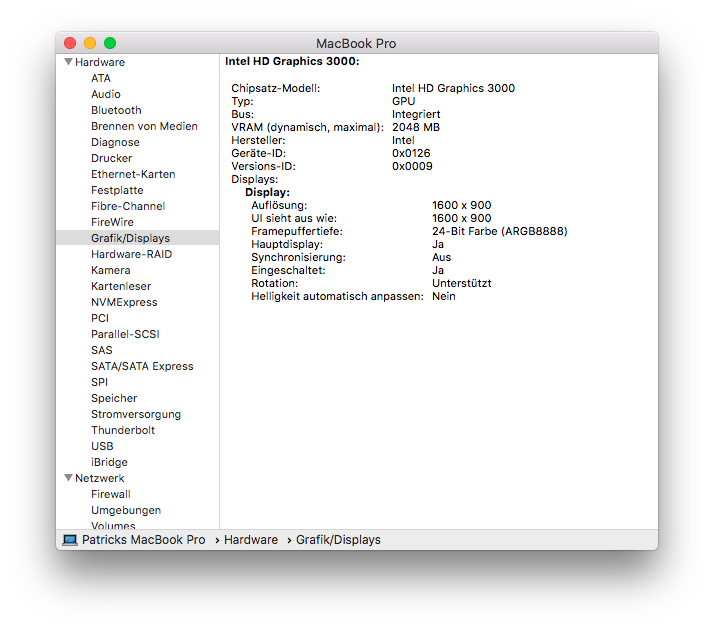Open FireWire in the sidebar

(x=112, y=222)
